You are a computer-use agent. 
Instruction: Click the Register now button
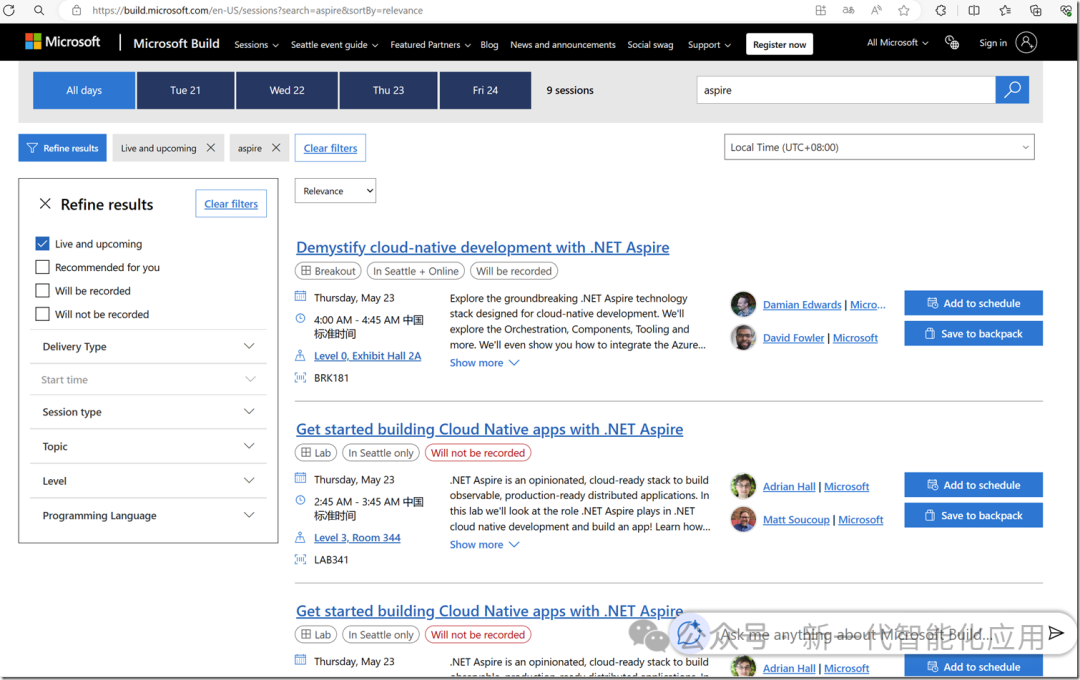coord(779,44)
